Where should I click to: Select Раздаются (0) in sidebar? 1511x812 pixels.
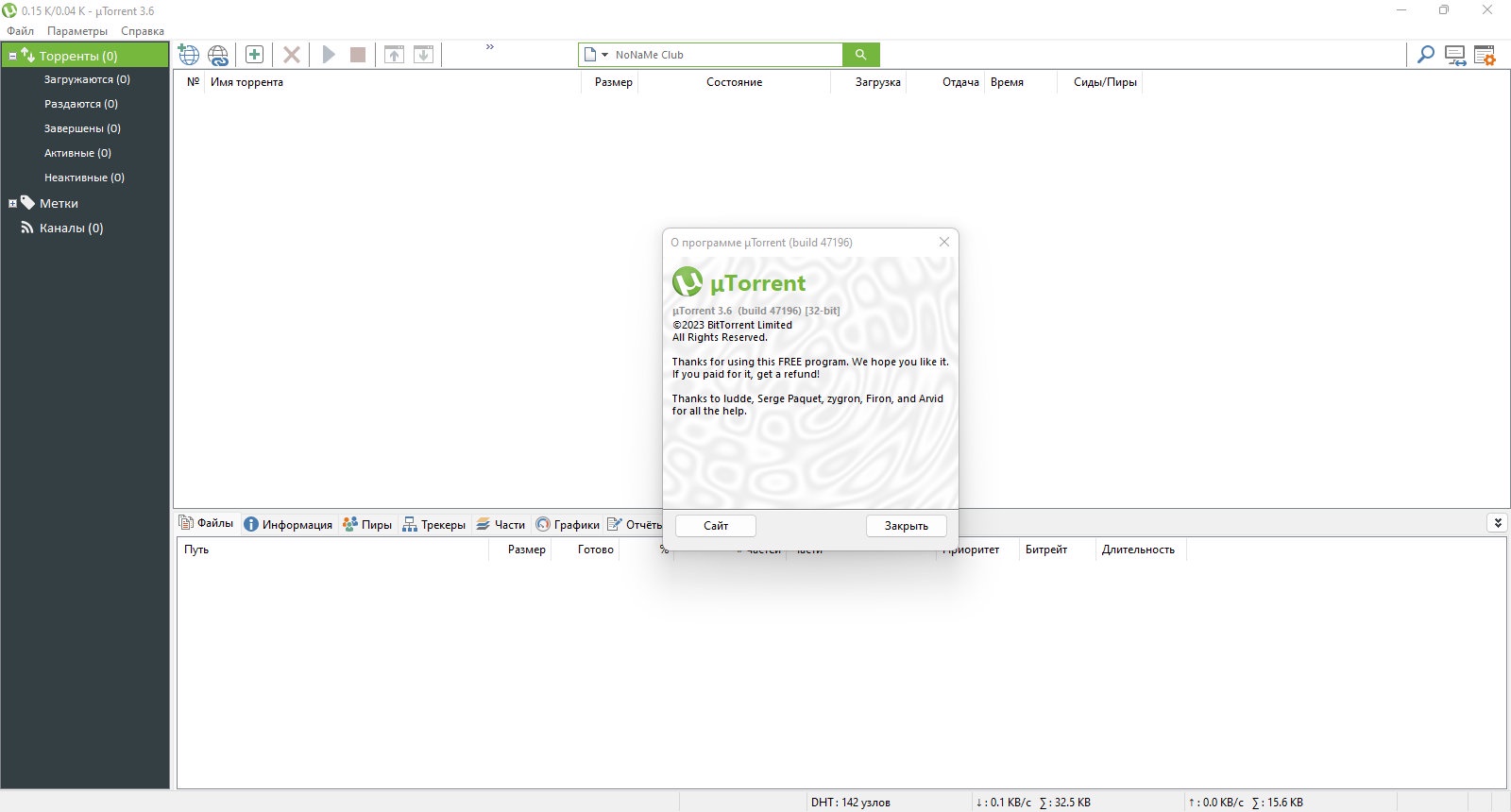(81, 104)
